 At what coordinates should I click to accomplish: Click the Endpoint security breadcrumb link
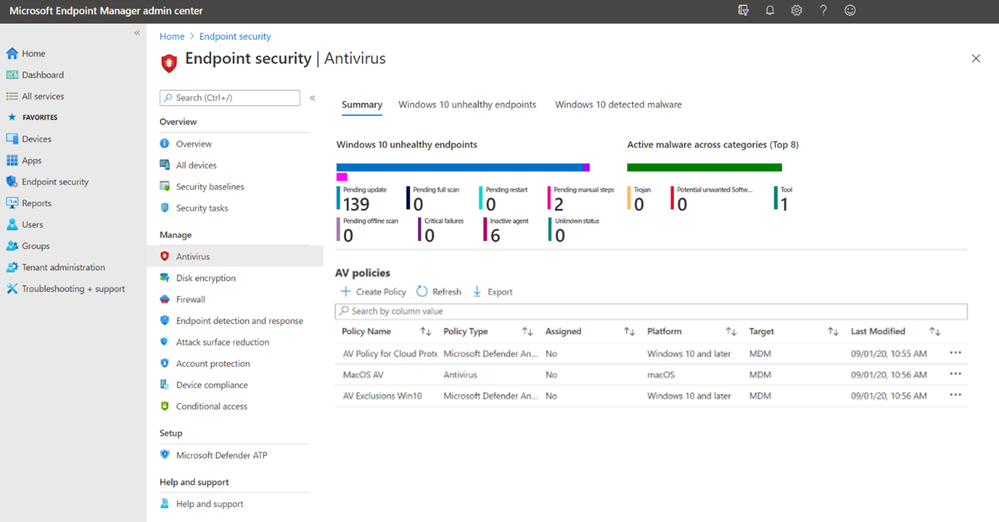(x=235, y=36)
